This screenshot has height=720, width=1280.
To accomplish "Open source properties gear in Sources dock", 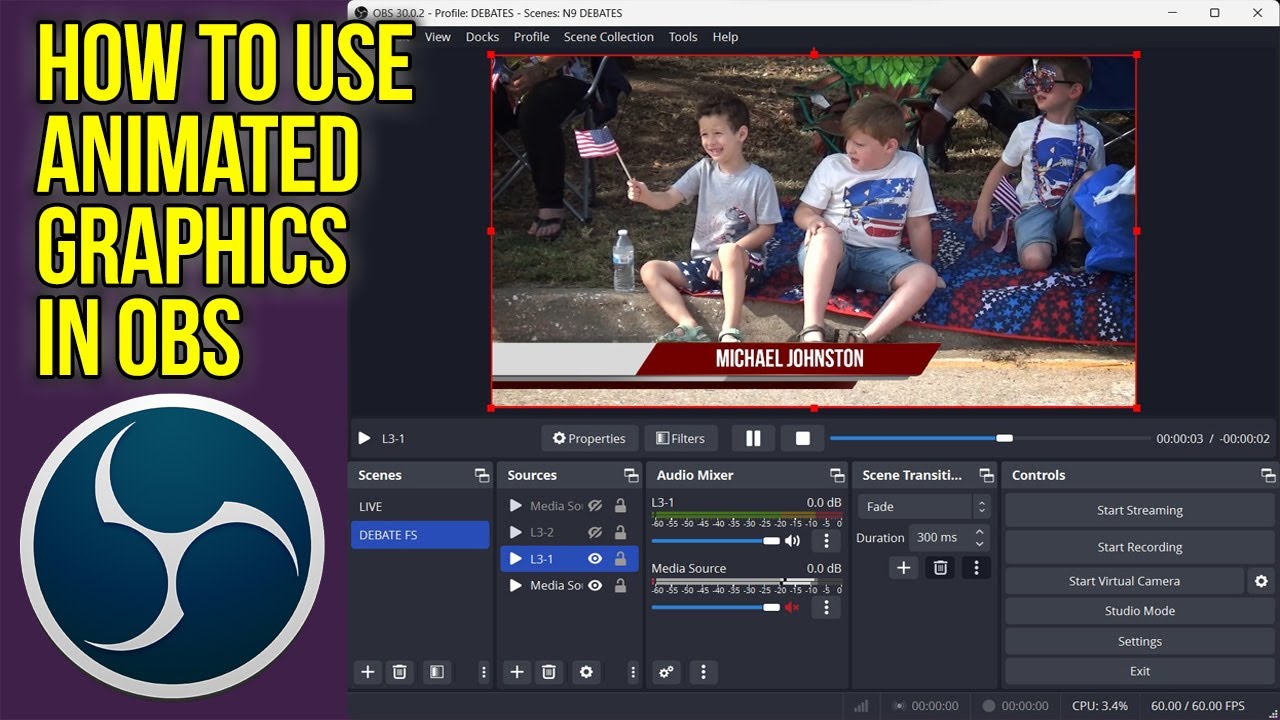I will (586, 672).
